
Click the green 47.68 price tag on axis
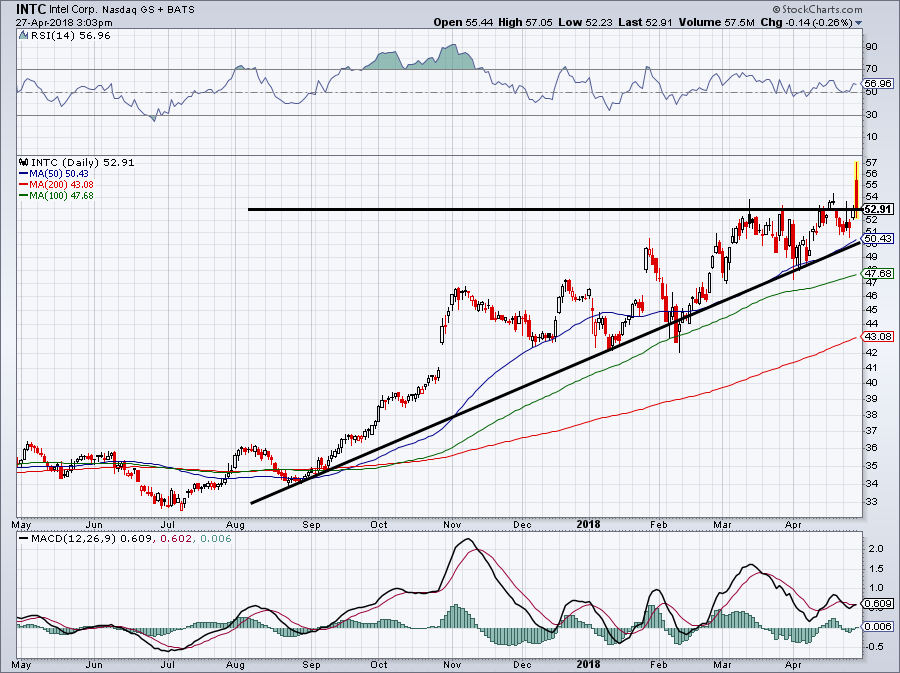[x=879, y=274]
